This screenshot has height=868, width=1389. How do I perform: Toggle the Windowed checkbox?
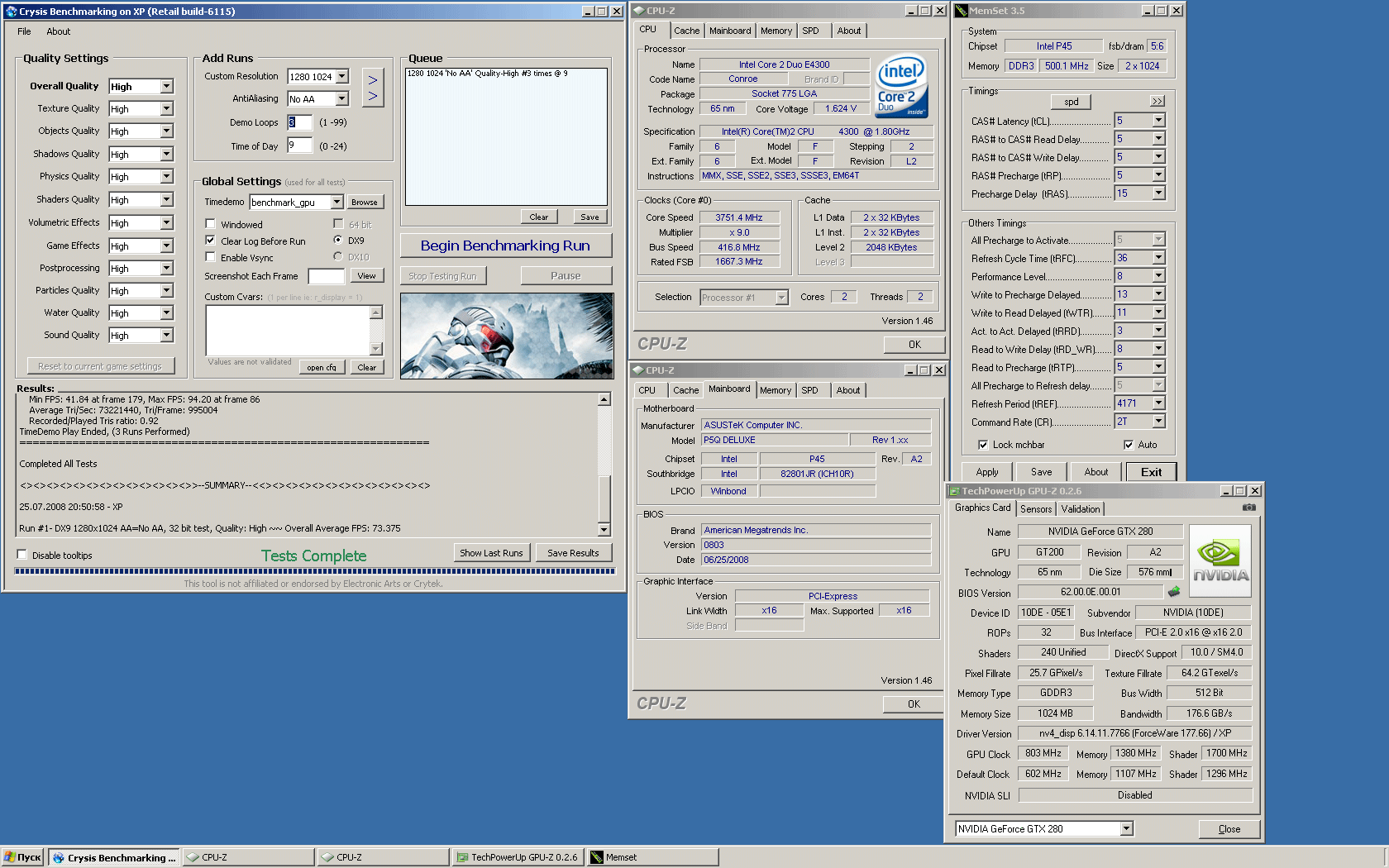coord(211,224)
